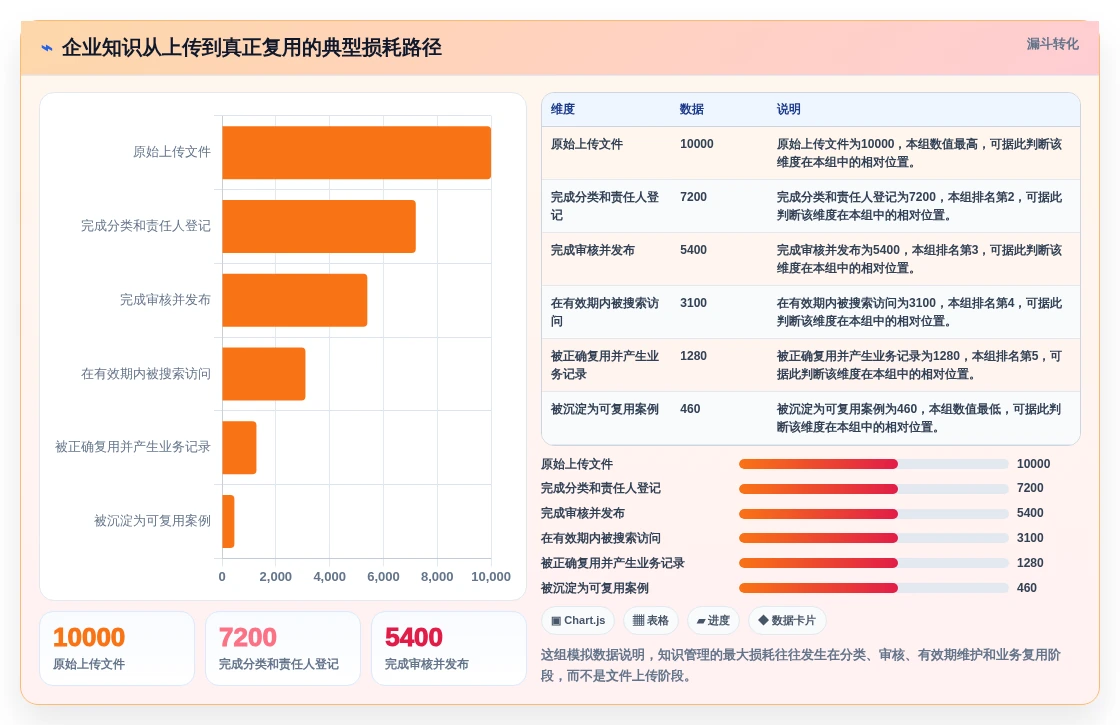Click the 原始上传文件 y-axis label in chart
1120x725 pixels.
tap(171, 152)
